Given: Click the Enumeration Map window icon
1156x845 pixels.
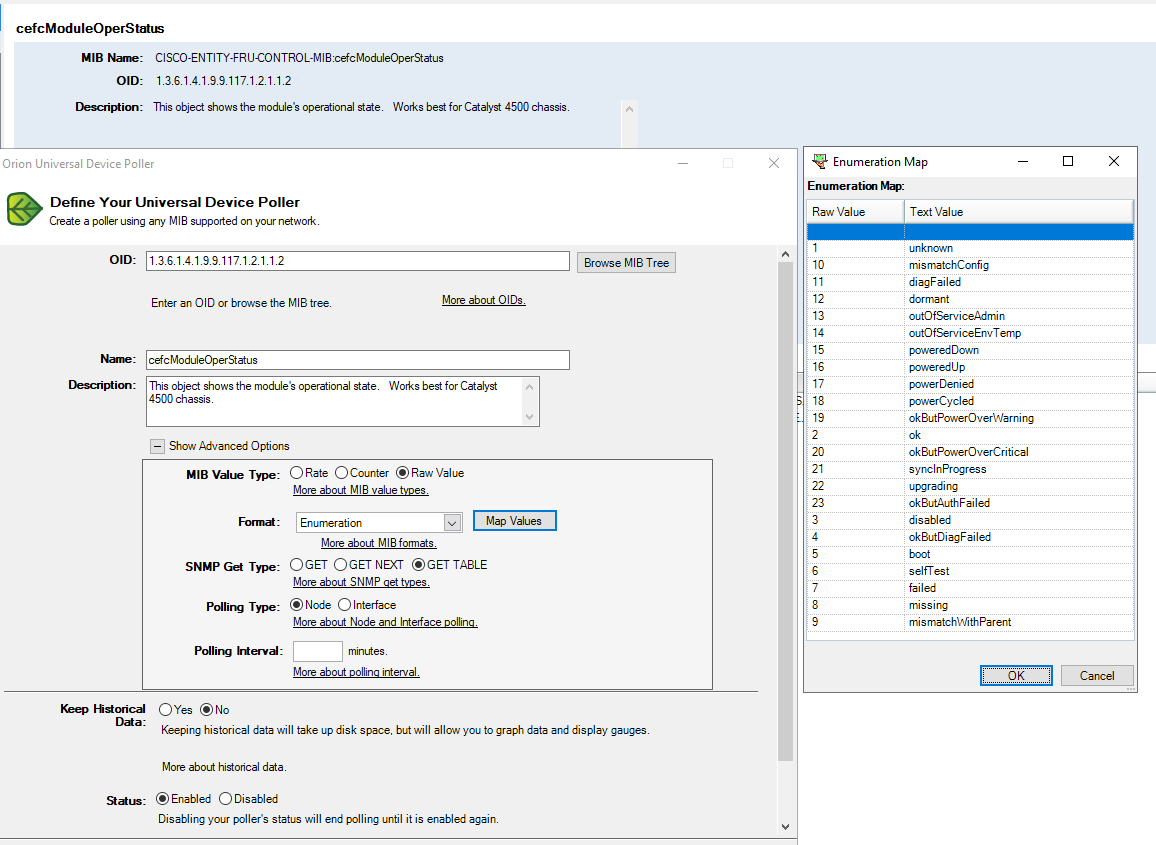Looking at the screenshot, I should [819, 161].
